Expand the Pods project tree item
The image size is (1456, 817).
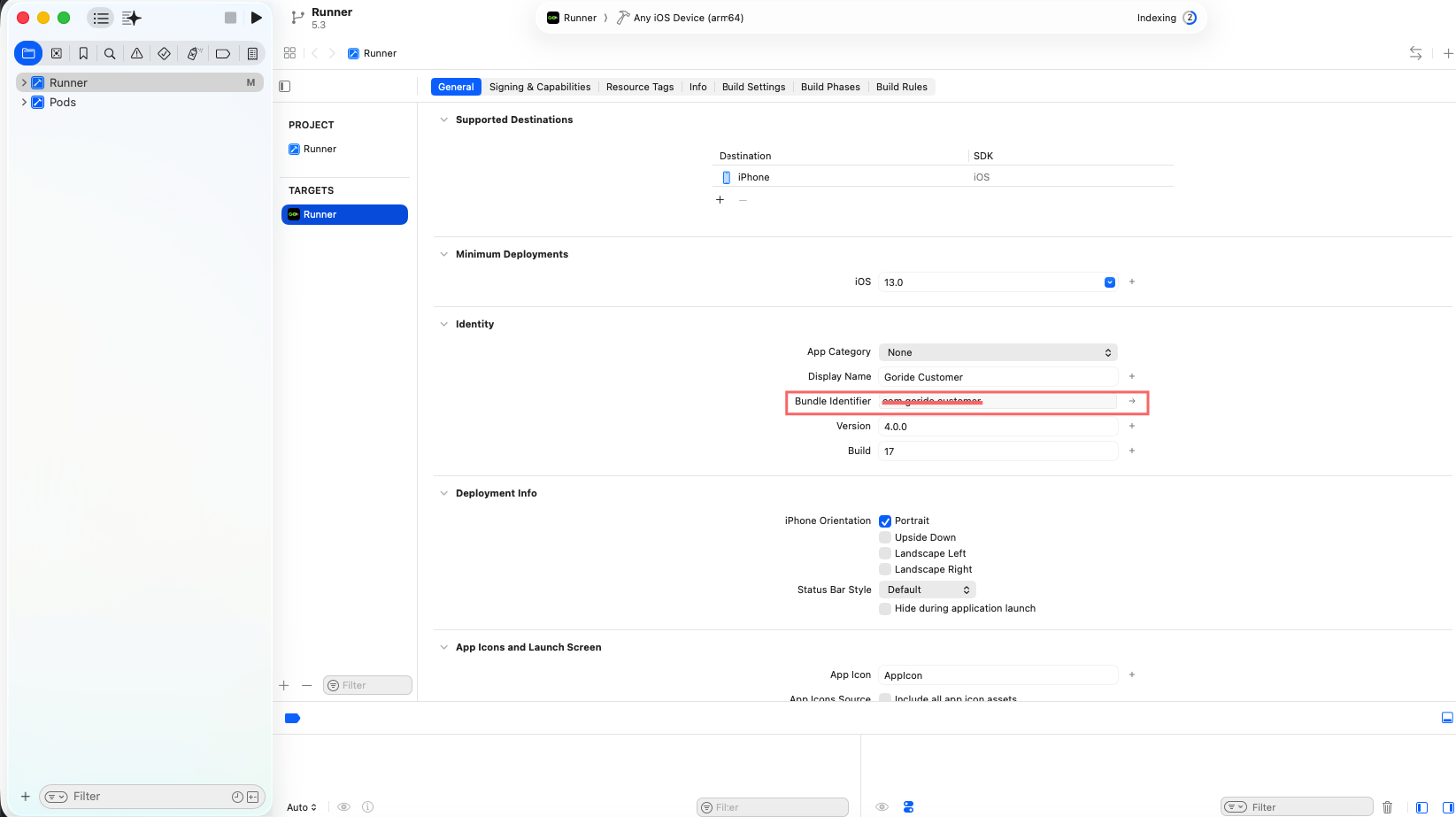(x=24, y=103)
